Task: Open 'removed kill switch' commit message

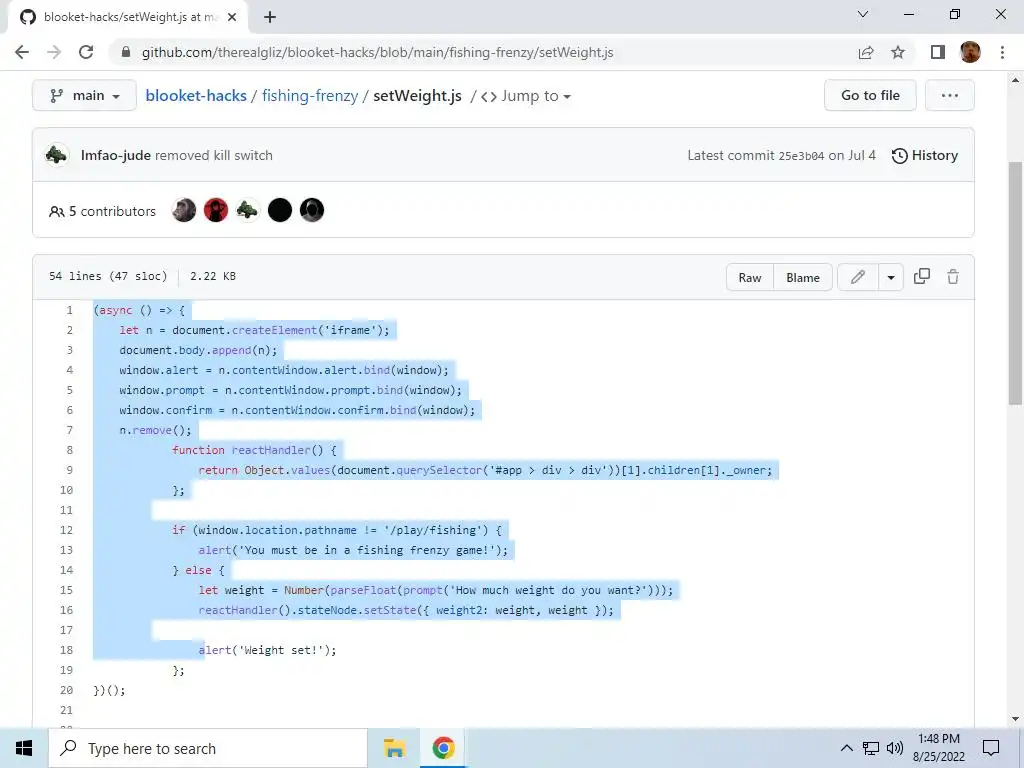Action: point(214,155)
